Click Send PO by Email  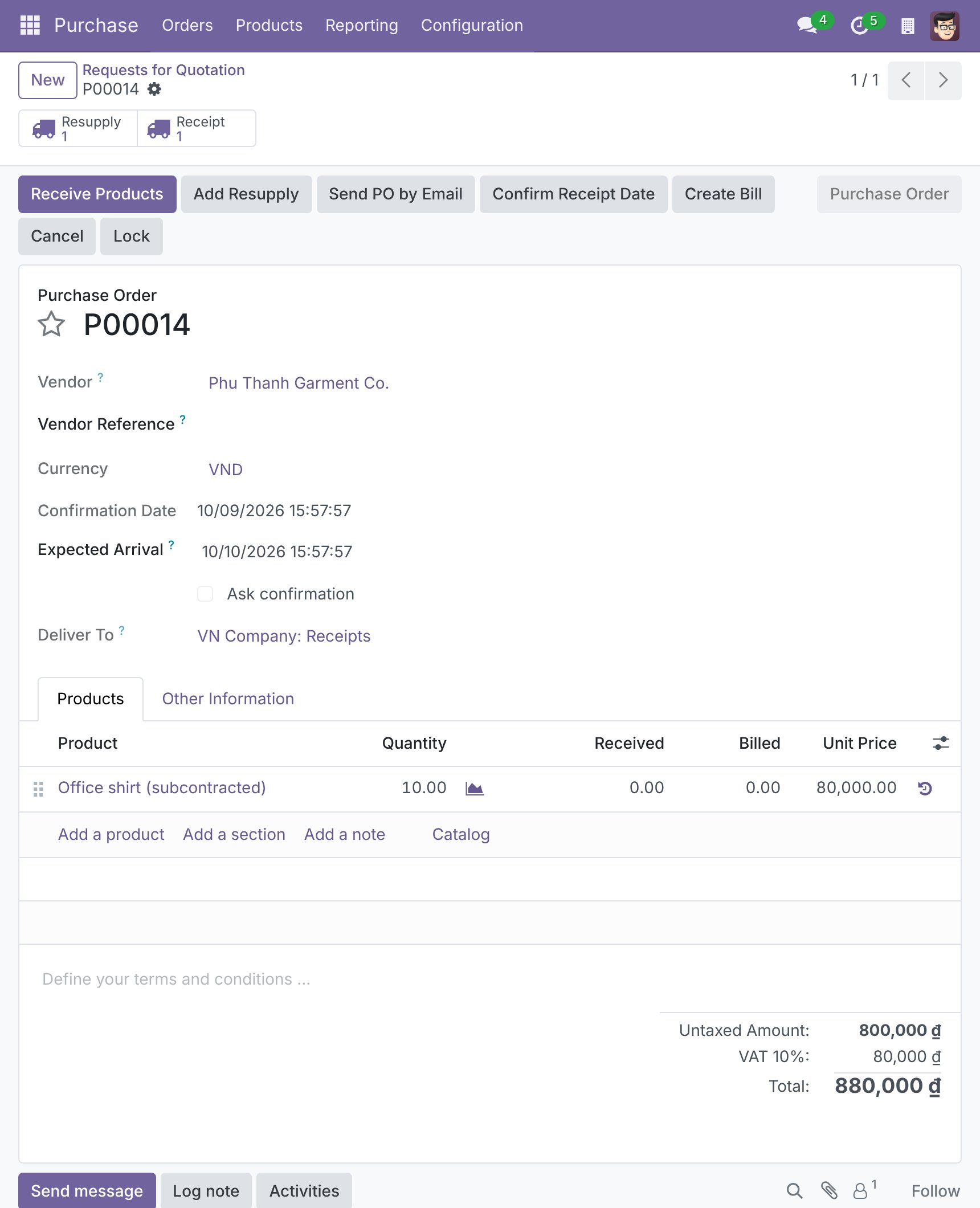pos(395,194)
